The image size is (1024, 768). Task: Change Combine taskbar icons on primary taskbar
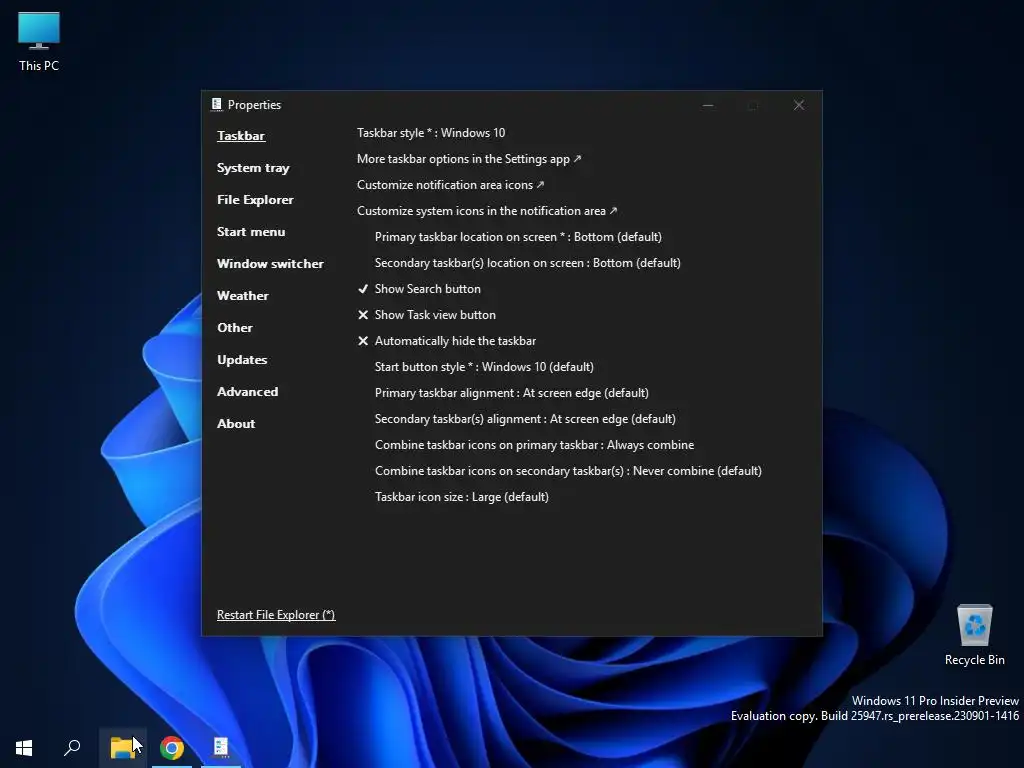click(x=534, y=445)
